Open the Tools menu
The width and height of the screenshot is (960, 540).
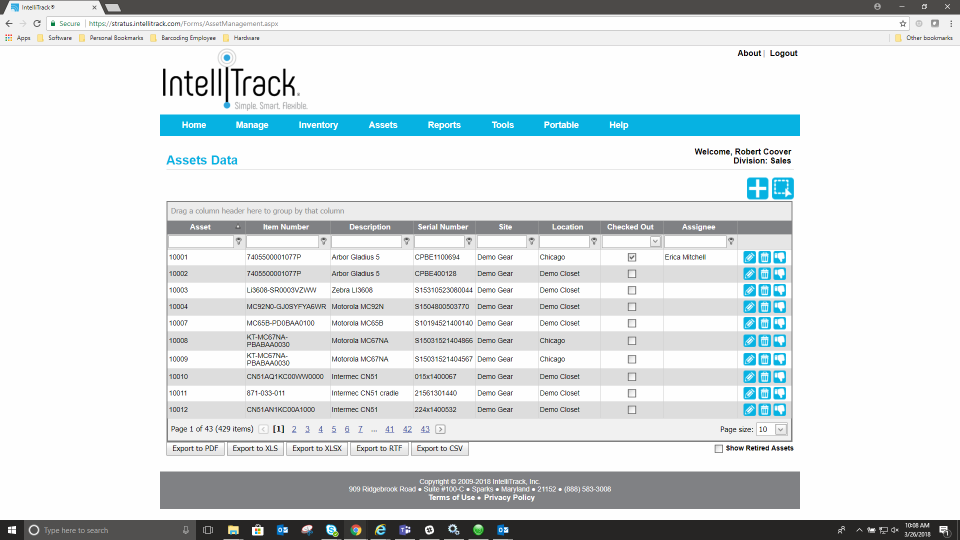503,125
